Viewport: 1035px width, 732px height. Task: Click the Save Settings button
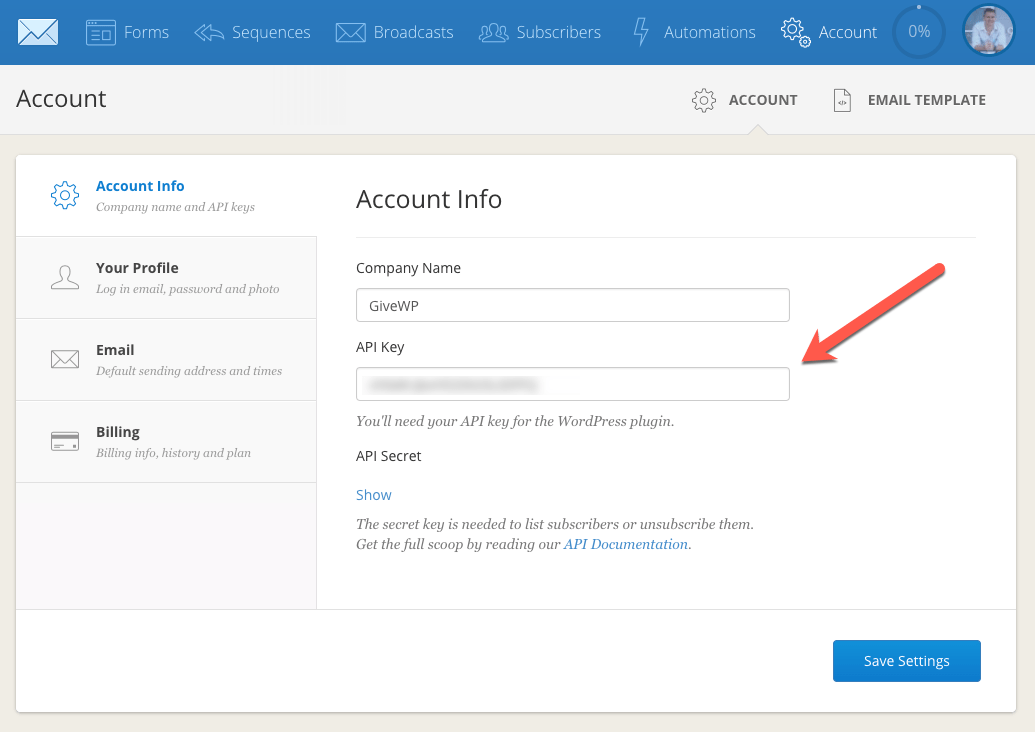pos(906,660)
